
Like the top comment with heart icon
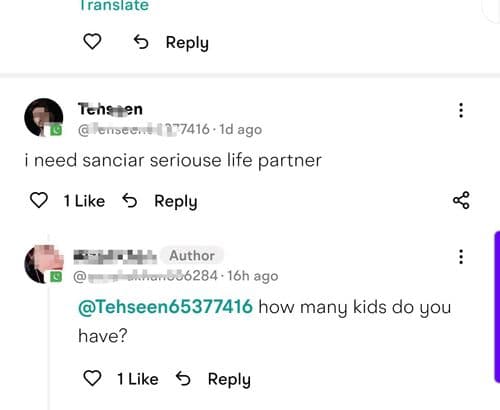[x=92, y=41]
